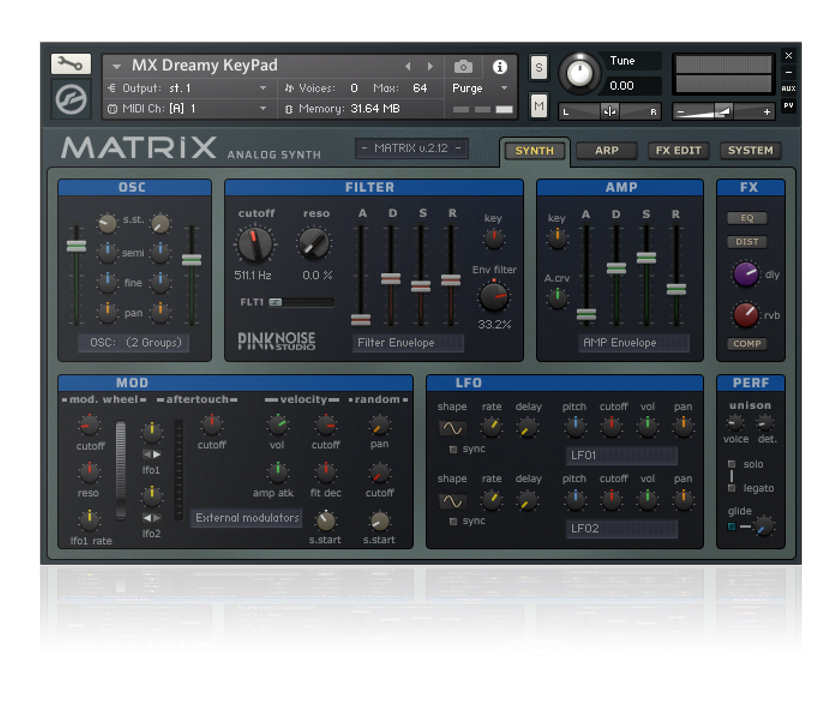The height and width of the screenshot is (720, 840).
Task: Open the Filter Envelope selector
Action: [x=408, y=343]
